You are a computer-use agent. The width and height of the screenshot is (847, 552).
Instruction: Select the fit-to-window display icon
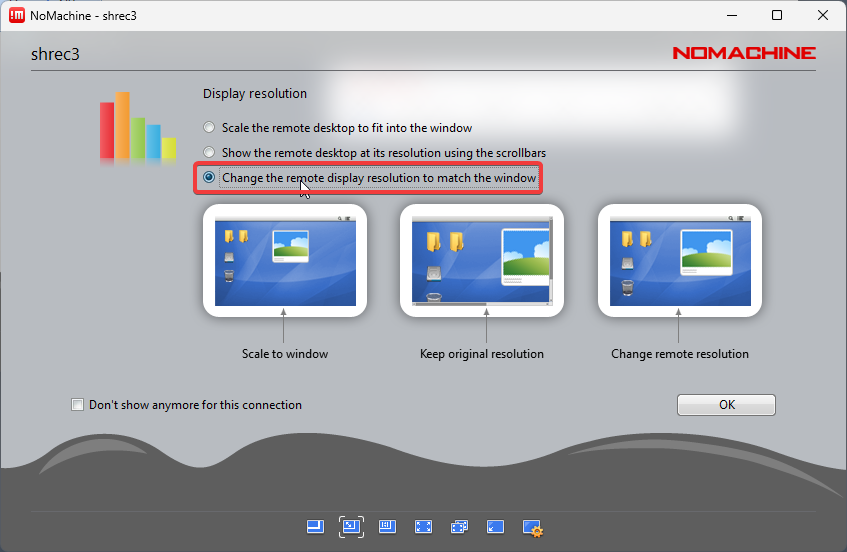(x=315, y=527)
